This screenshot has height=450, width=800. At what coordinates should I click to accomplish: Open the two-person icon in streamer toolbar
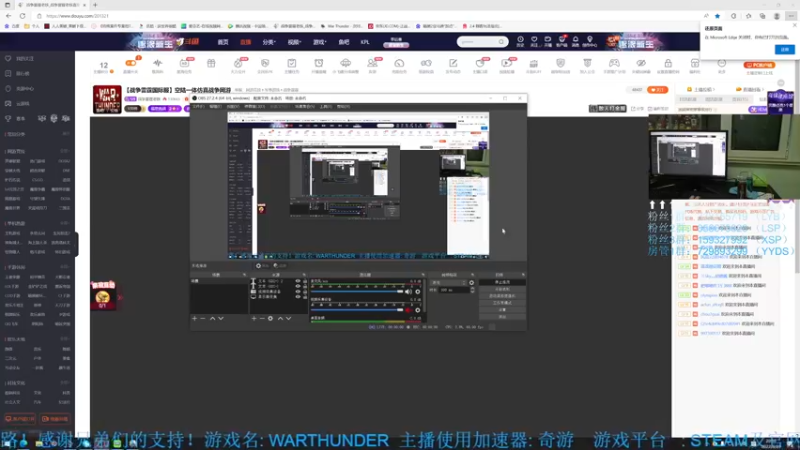(372, 63)
